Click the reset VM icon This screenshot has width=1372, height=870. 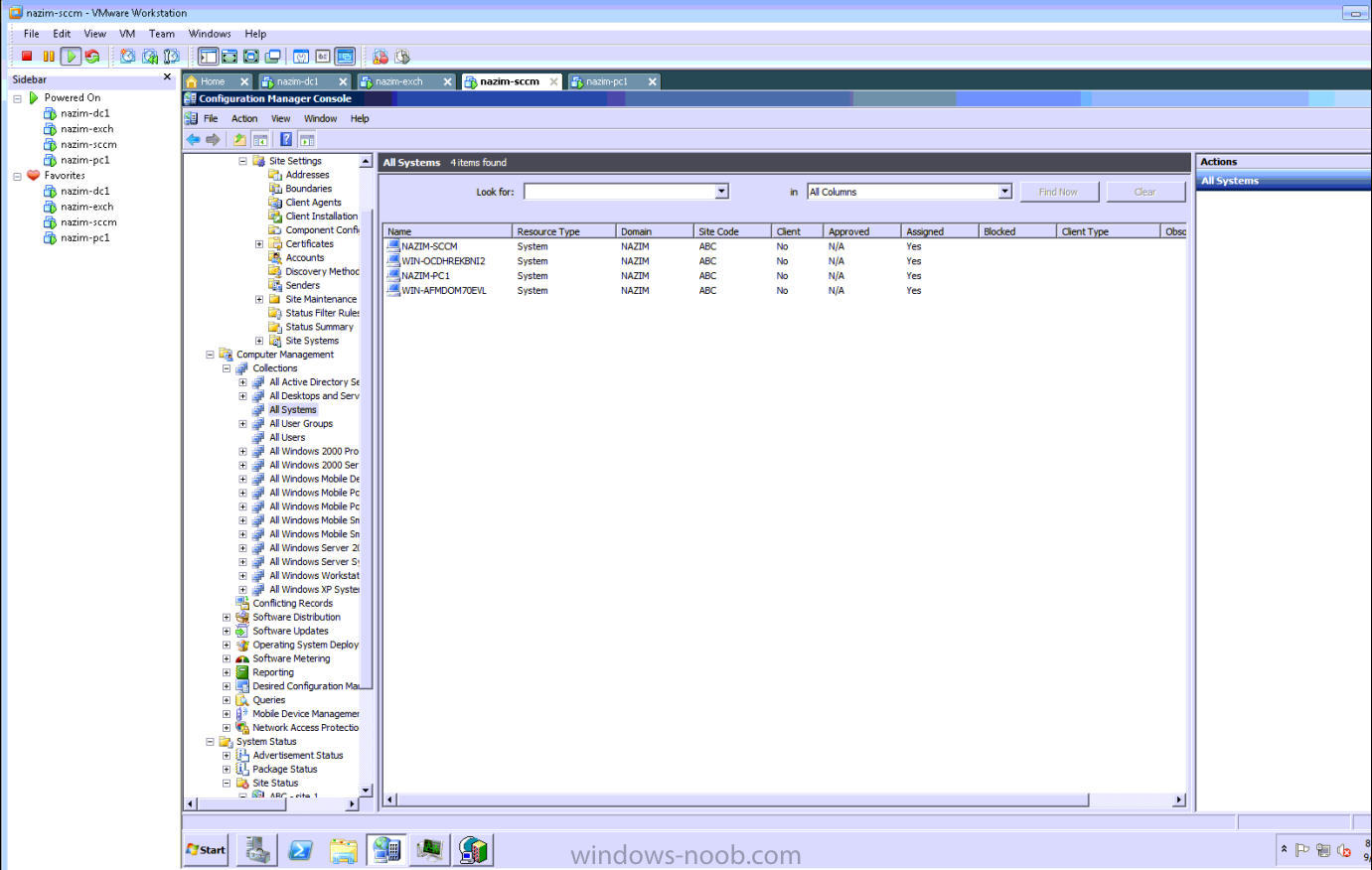click(92, 57)
